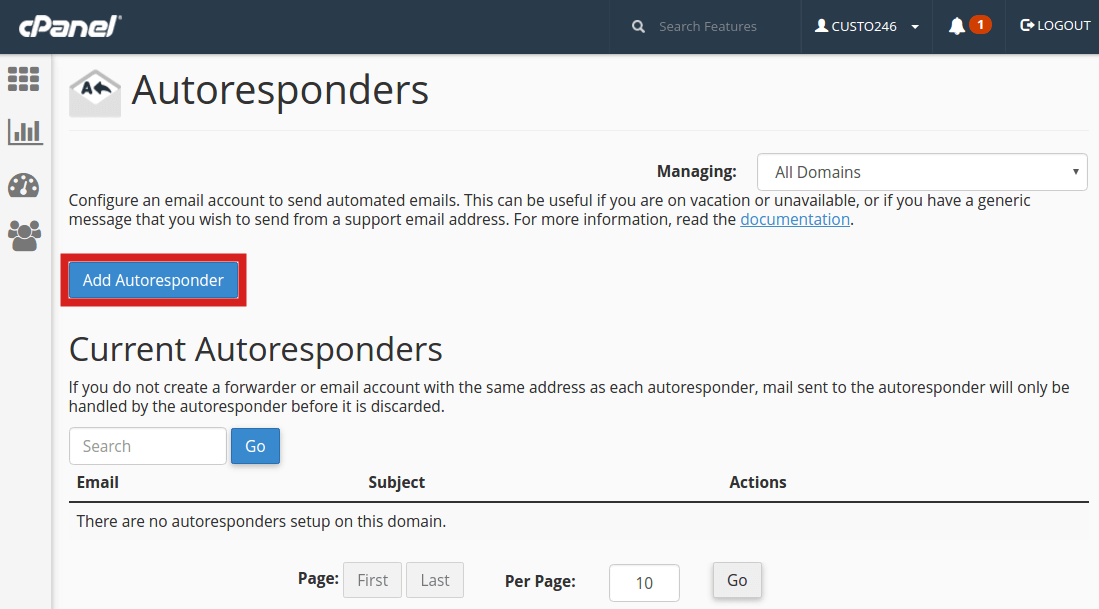Viewport: 1099px width, 609px height.
Task: Go to the Last page
Action: click(435, 580)
